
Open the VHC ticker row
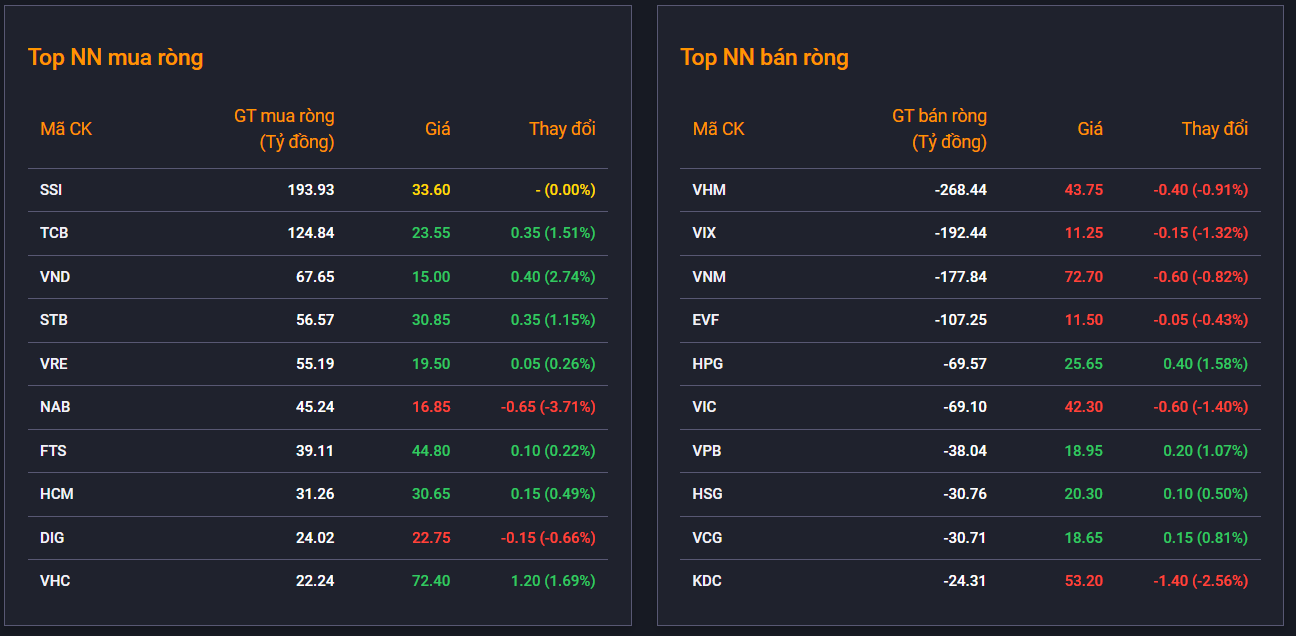(x=317, y=581)
